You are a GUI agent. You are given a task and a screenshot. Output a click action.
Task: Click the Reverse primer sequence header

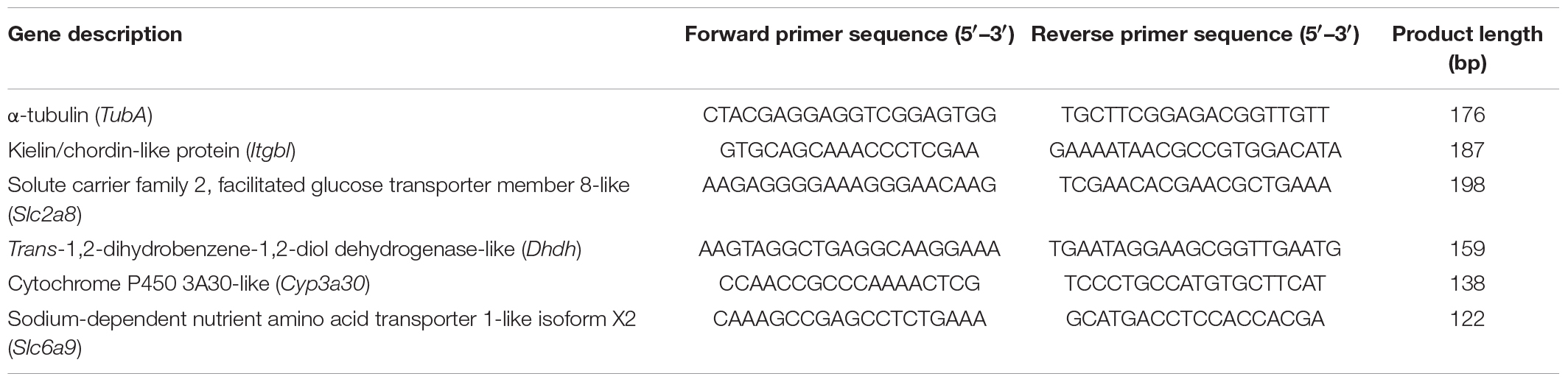[x=1195, y=35]
